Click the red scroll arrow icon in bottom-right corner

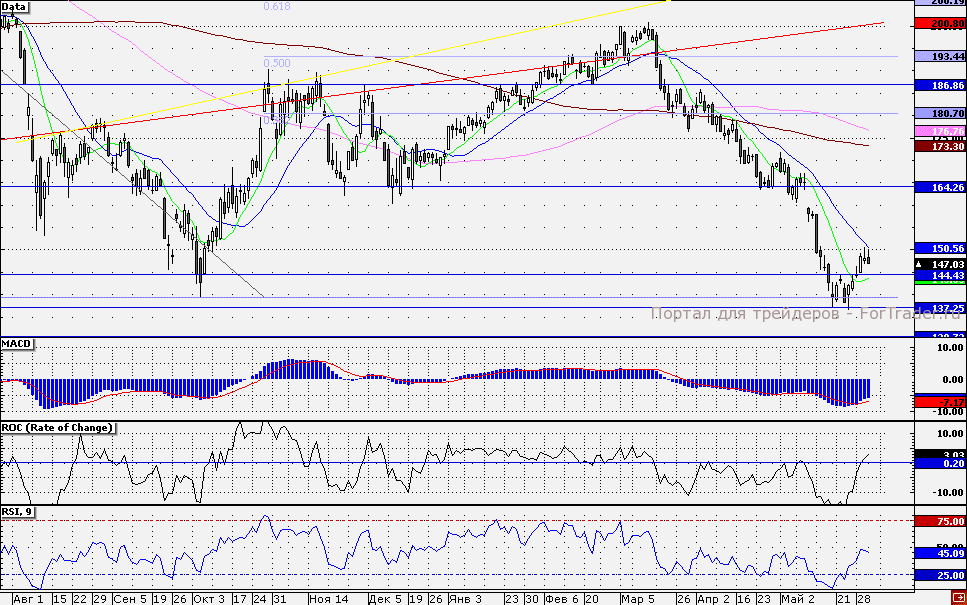point(957,598)
